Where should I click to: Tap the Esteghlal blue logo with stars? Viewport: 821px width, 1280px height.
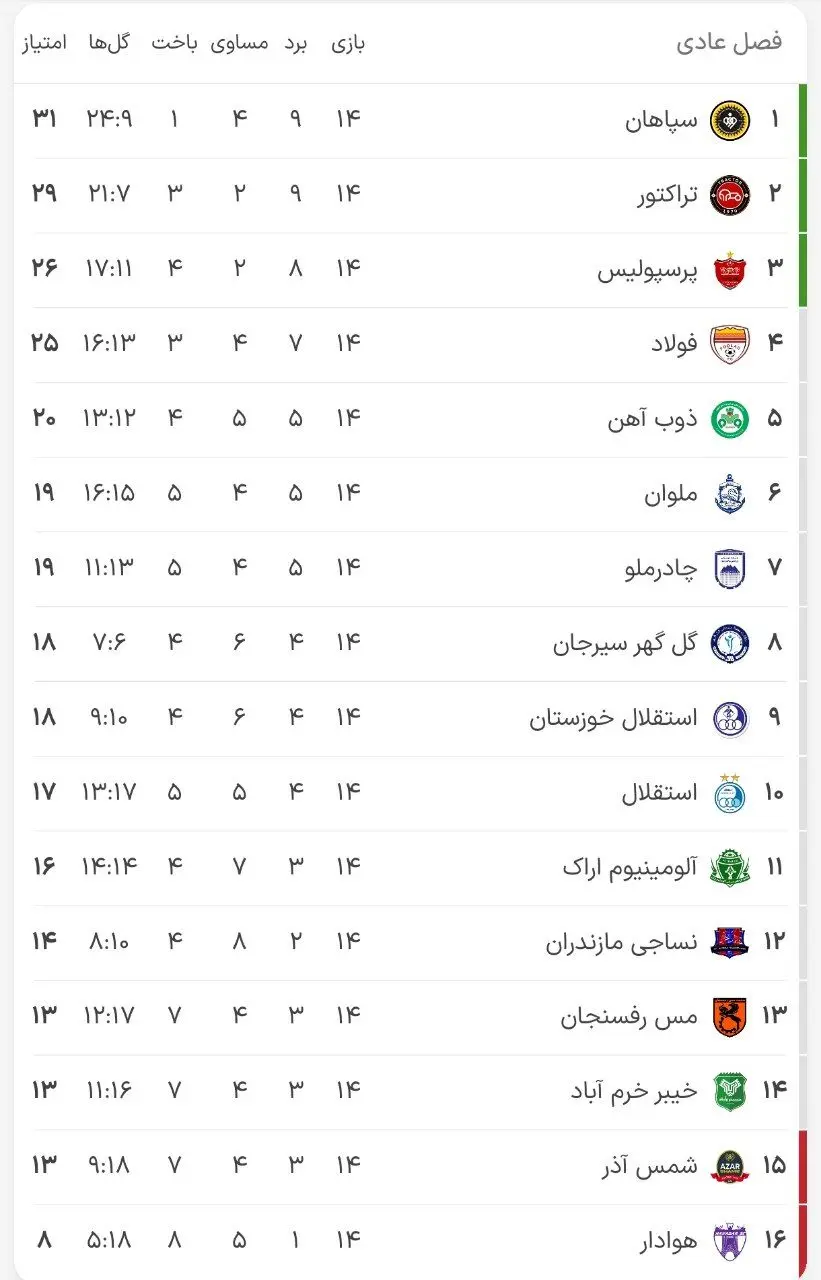729,792
